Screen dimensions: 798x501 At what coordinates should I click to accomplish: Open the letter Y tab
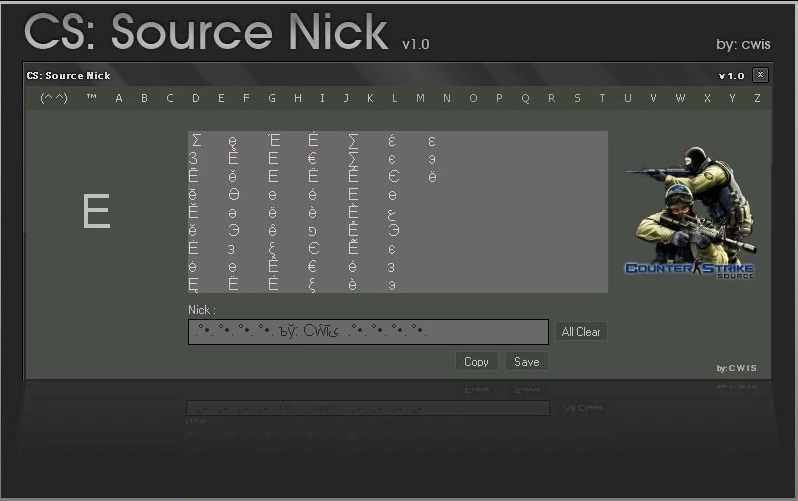point(732,98)
